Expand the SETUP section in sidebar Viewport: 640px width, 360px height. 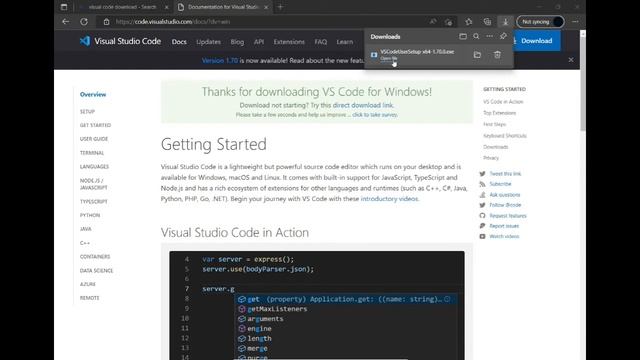tap(87, 111)
